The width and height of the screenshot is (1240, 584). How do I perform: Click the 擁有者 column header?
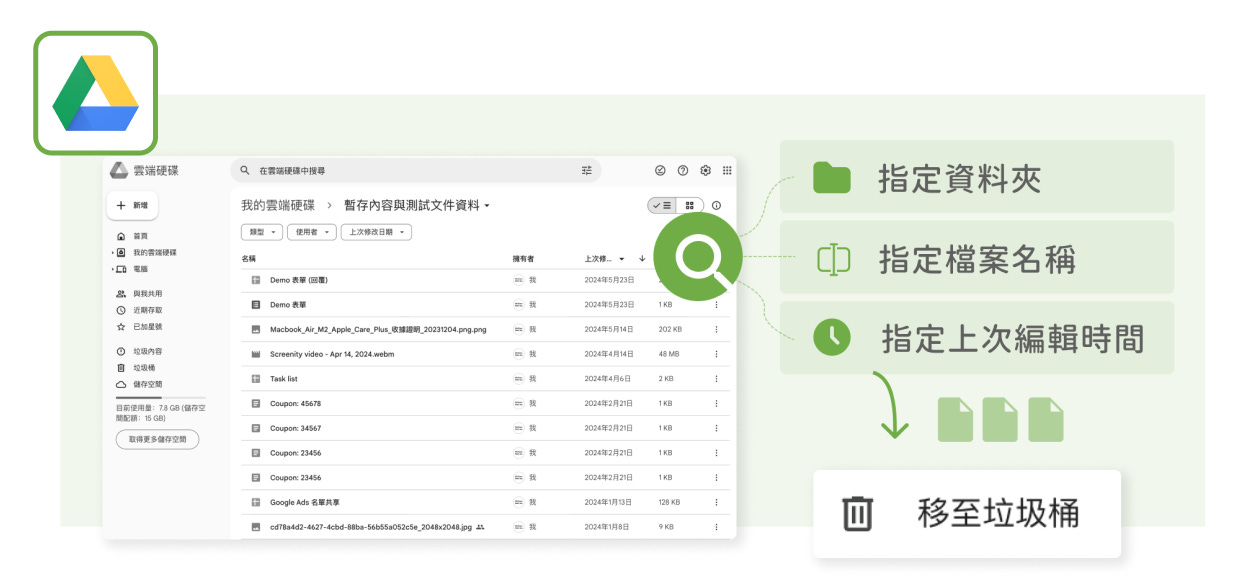(x=524, y=259)
